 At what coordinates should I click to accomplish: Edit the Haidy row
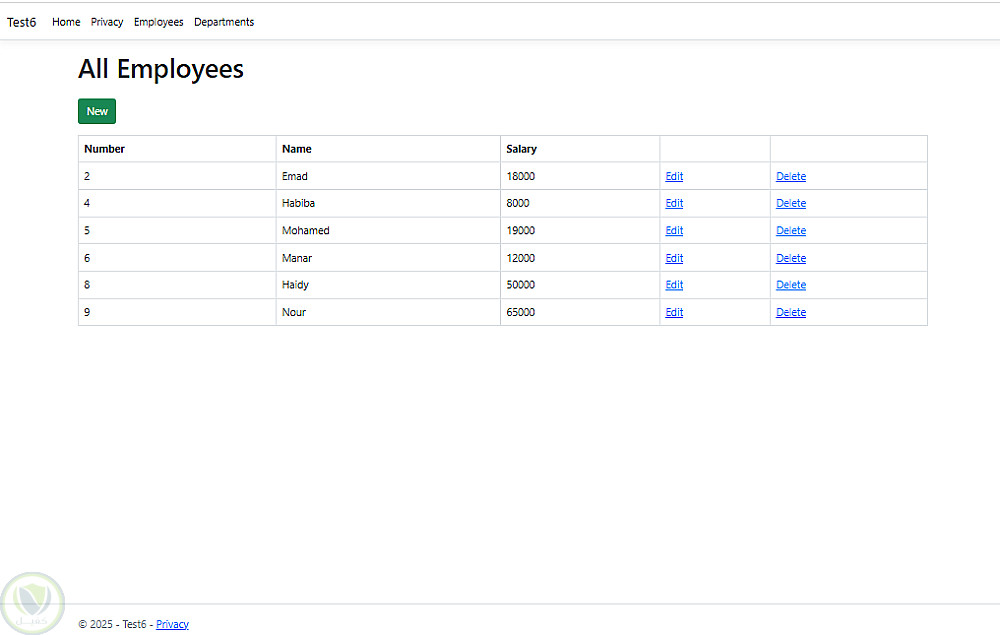pos(674,285)
